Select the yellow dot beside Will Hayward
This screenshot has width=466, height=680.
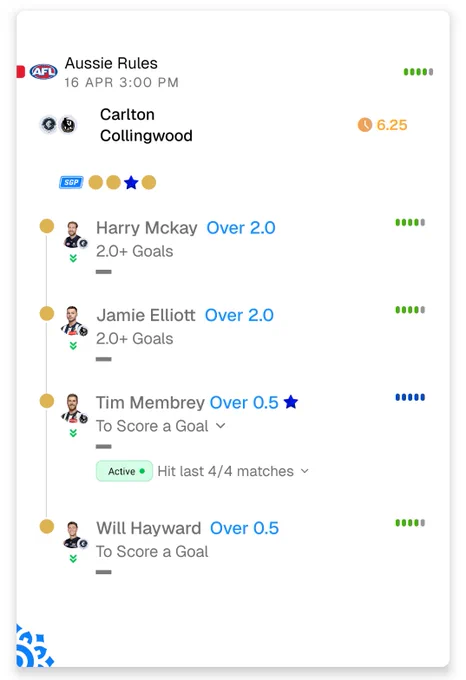[x=47, y=526]
